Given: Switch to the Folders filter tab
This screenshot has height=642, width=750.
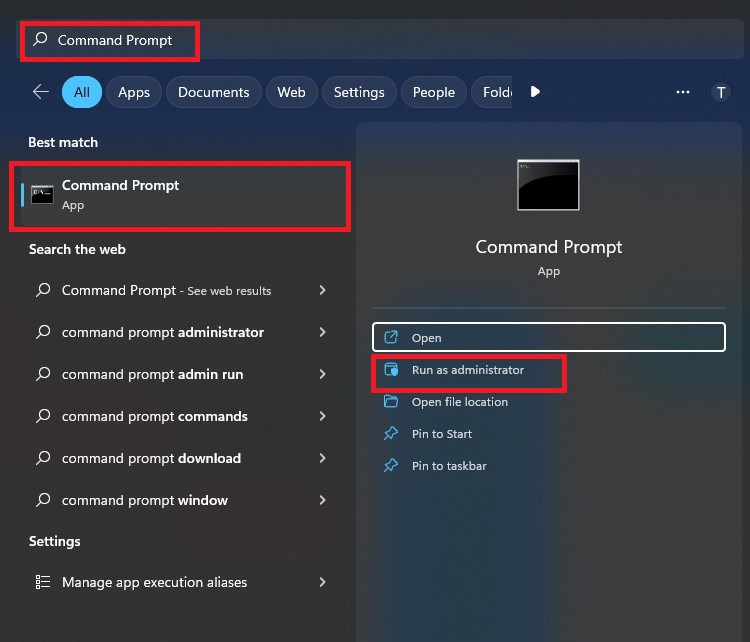Looking at the screenshot, I should click(x=492, y=92).
